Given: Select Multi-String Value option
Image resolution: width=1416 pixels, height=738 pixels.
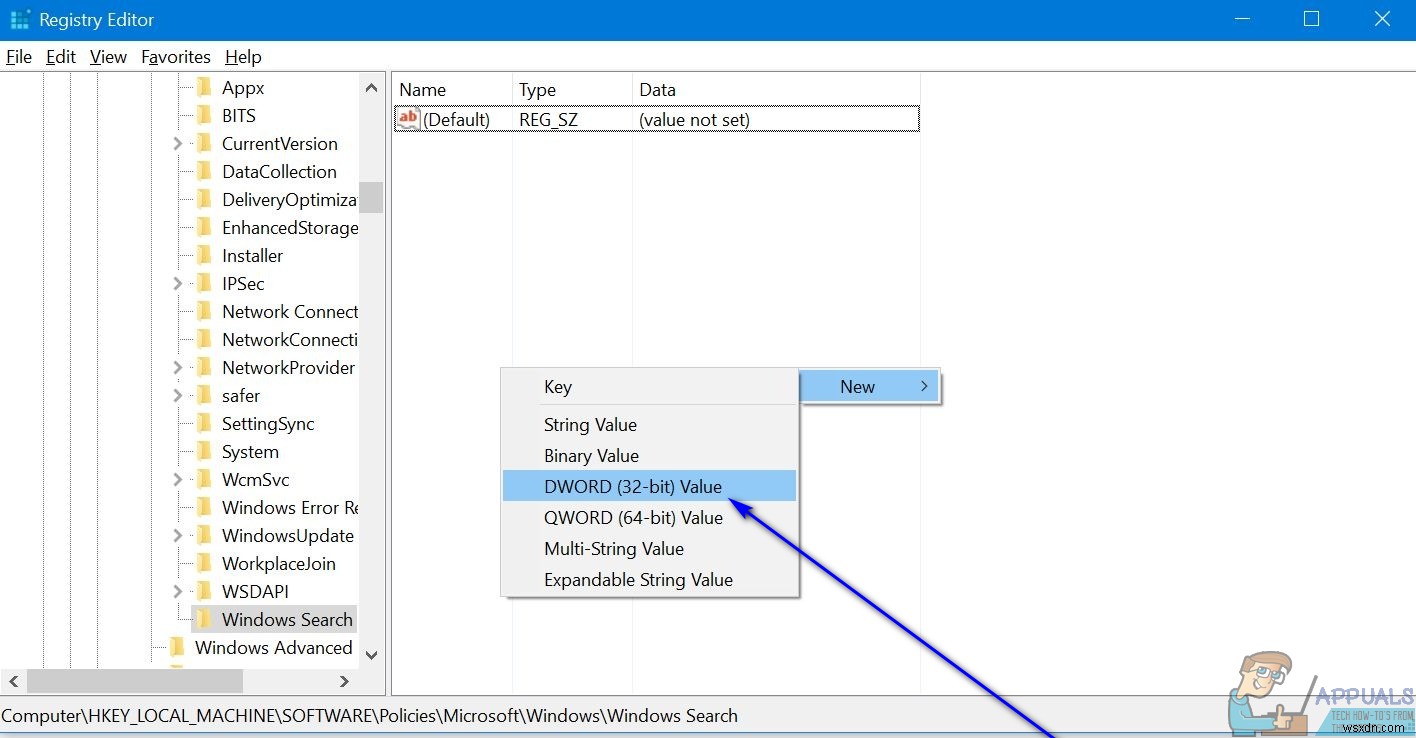Looking at the screenshot, I should click(x=613, y=548).
